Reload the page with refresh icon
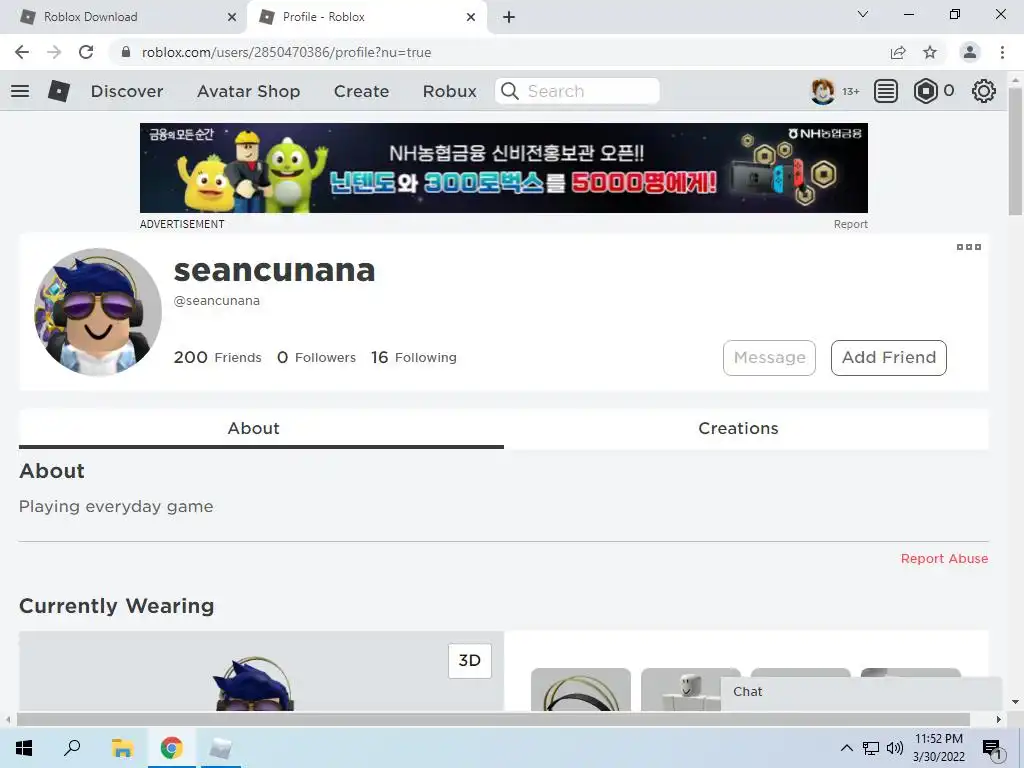The width and height of the screenshot is (1024, 768). click(x=86, y=52)
